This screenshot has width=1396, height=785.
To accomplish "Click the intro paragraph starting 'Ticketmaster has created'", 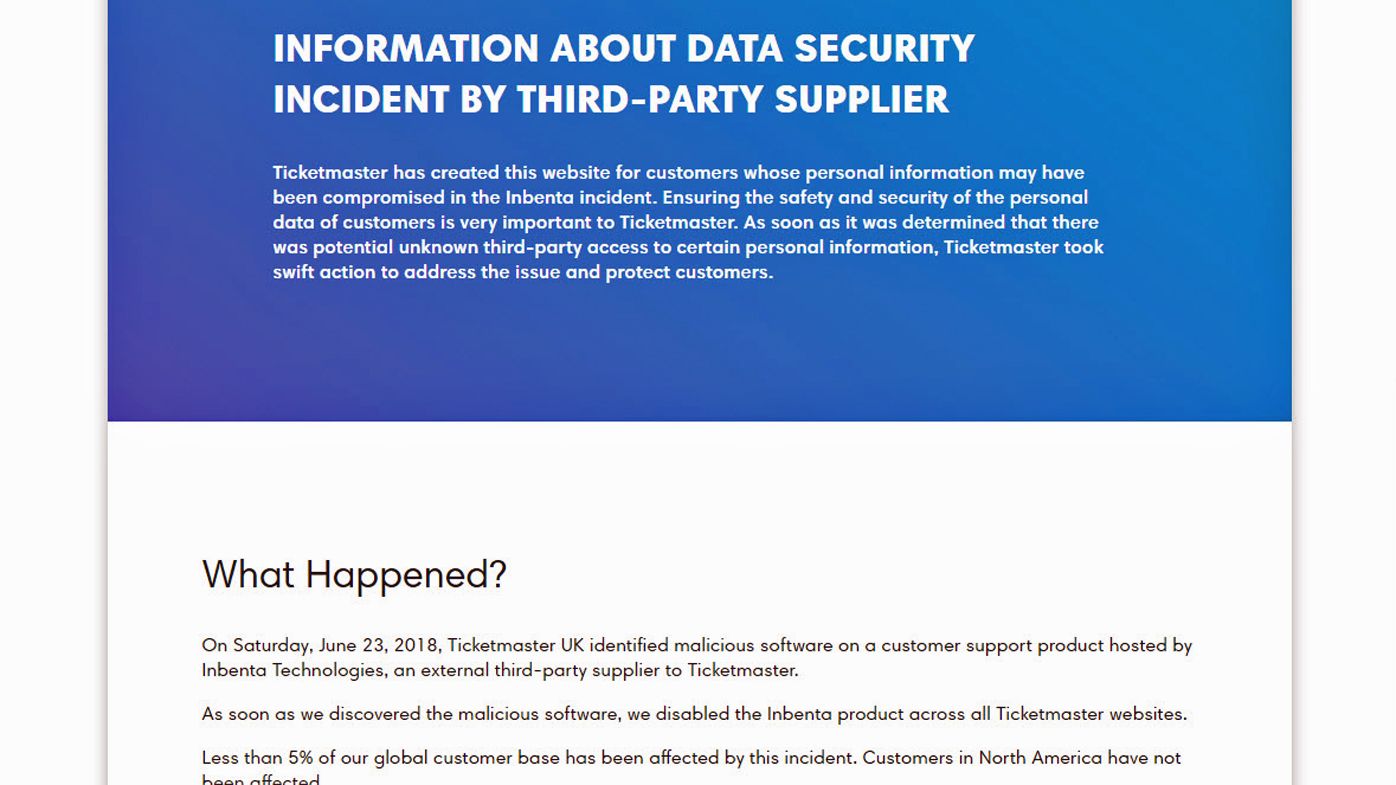I will [x=688, y=222].
